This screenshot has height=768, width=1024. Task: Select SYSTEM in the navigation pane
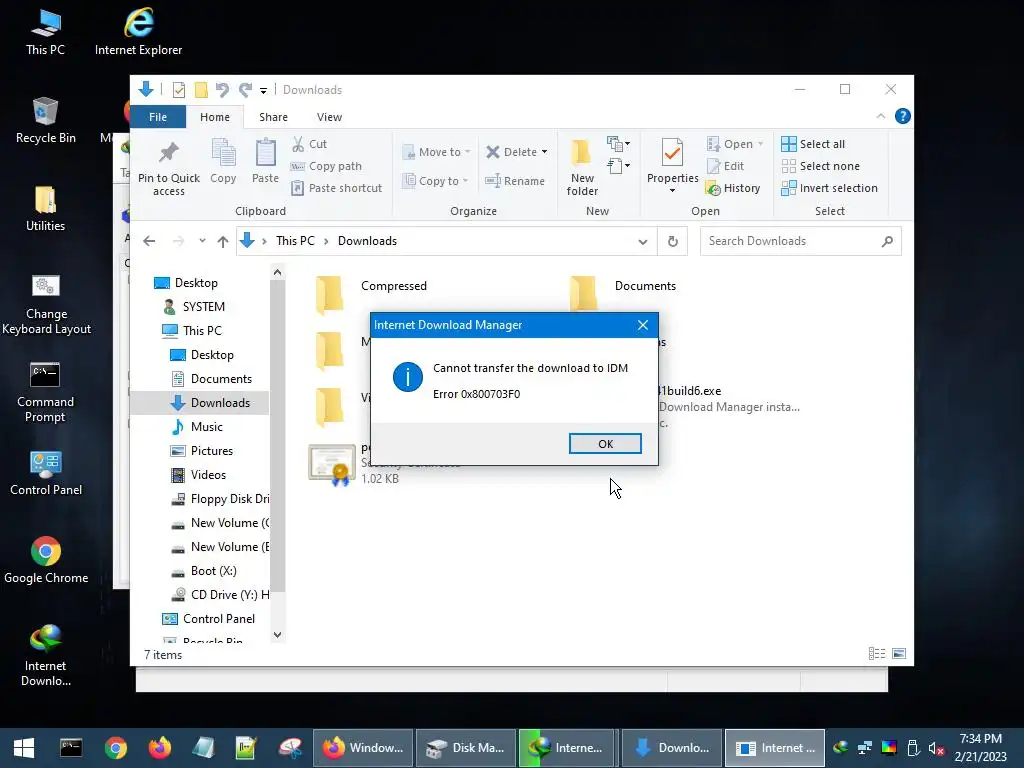pos(203,307)
